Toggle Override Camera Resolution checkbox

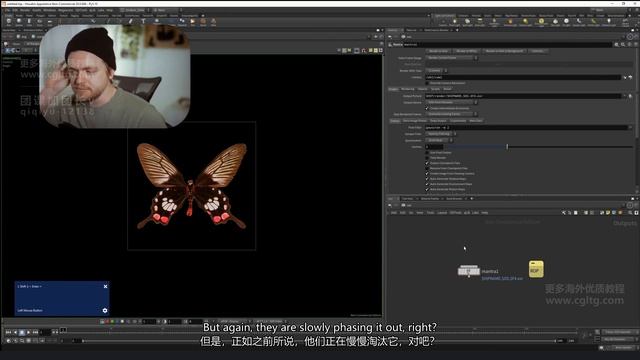coord(427,83)
